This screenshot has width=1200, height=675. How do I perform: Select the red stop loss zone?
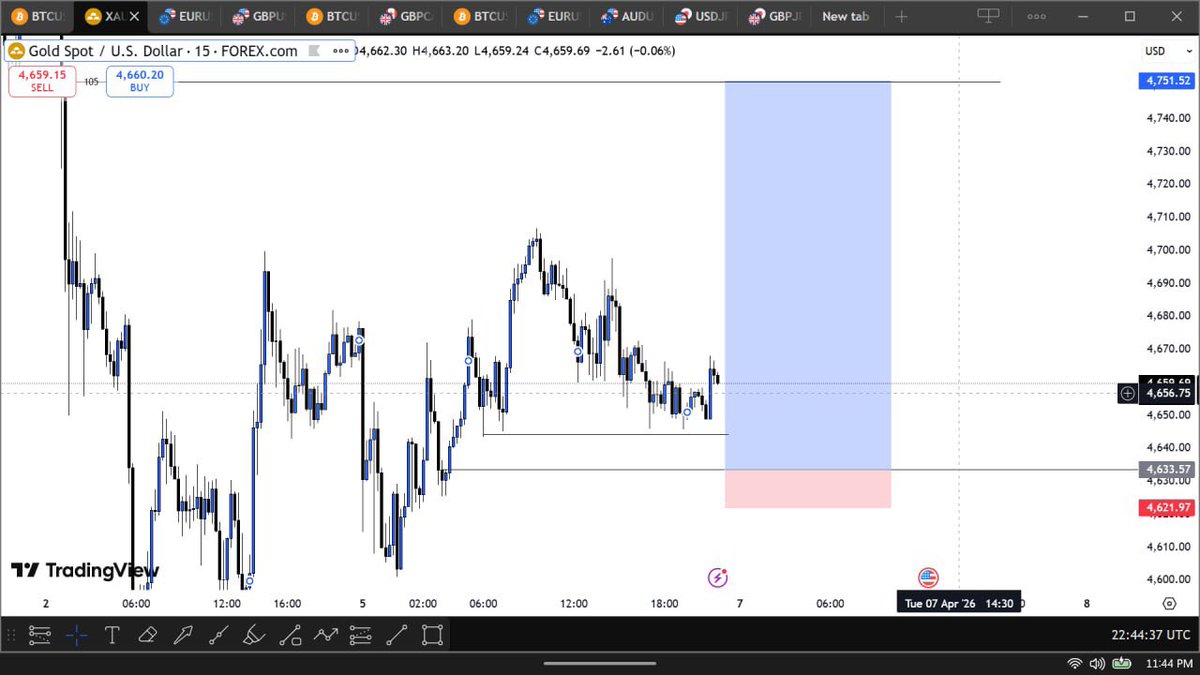pyautogui.click(x=808, y=489)
